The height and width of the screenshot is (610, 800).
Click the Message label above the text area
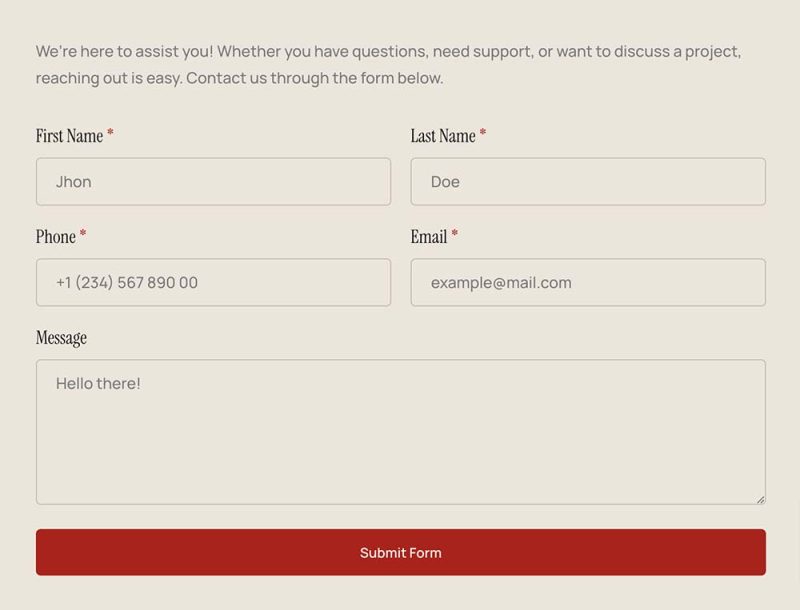tap(61, 338)
